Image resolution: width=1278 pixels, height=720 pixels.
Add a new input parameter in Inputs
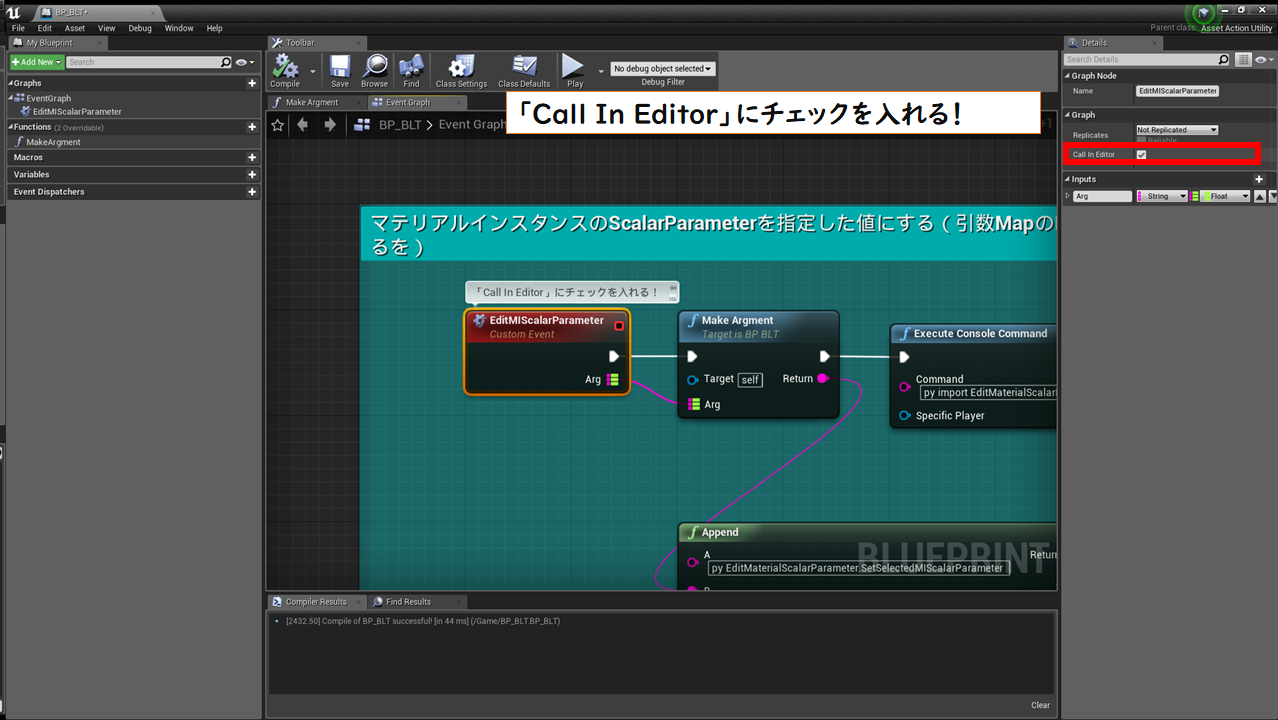tap(1259, 180)
